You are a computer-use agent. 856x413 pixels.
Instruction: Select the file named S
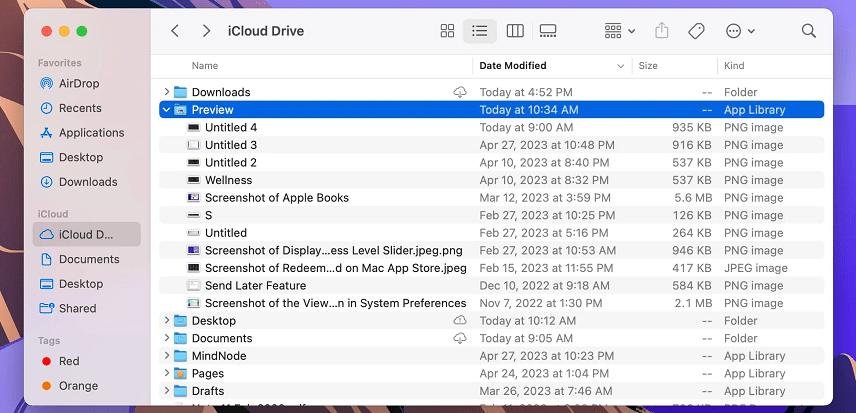click(491, 215)
